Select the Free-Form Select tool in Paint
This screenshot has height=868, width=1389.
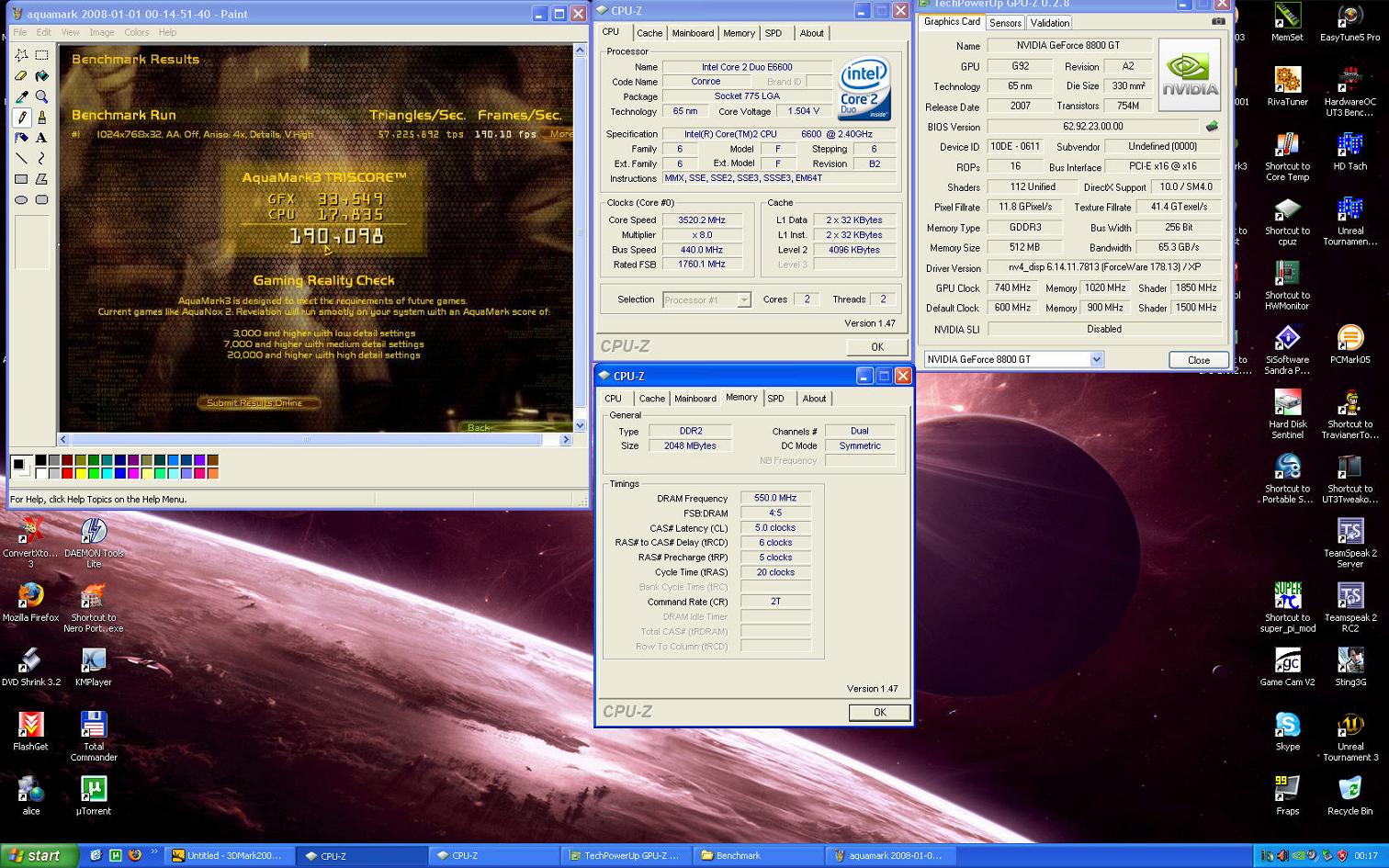[x=21, y=55]
